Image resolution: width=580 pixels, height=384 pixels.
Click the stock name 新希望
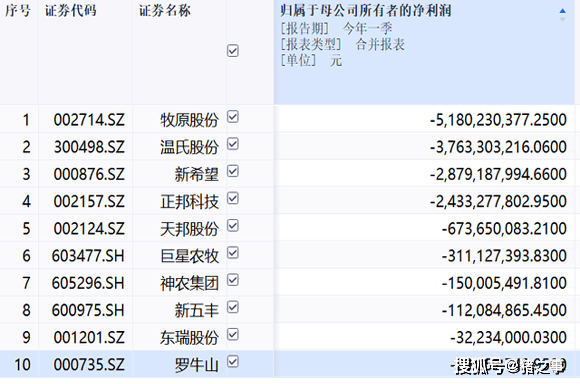tap(197, 175)
